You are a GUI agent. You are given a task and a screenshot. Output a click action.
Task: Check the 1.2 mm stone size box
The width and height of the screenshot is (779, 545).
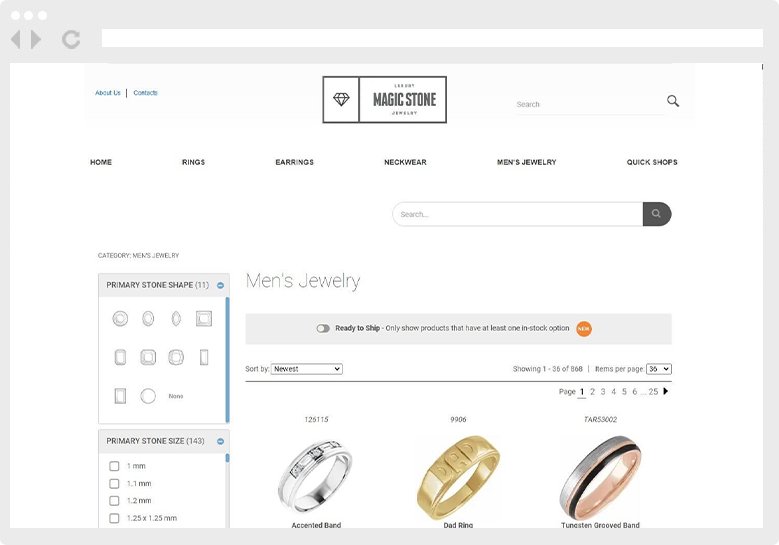114,501
